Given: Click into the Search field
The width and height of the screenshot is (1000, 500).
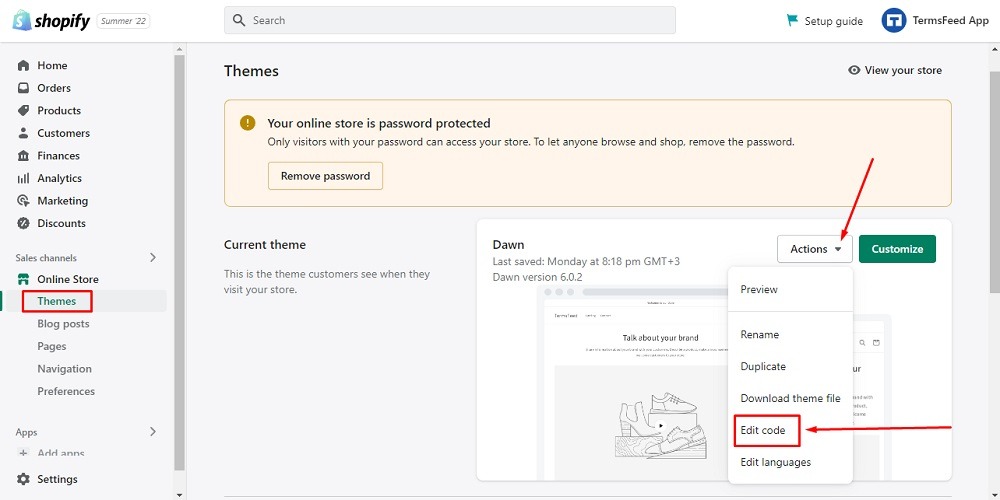Looking at the screenshot, I should pos(450,20).
